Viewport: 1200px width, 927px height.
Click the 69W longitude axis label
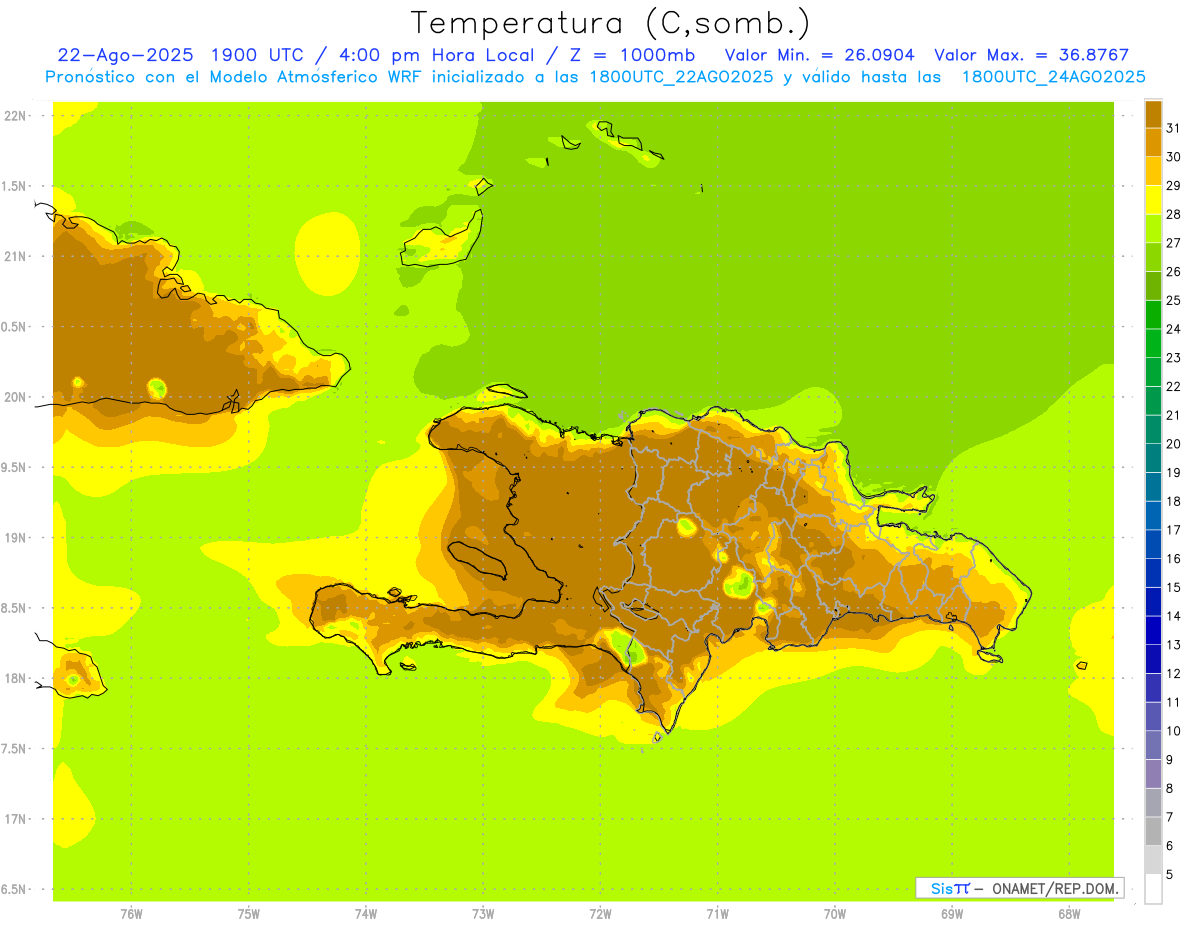[x=952, y=914]
